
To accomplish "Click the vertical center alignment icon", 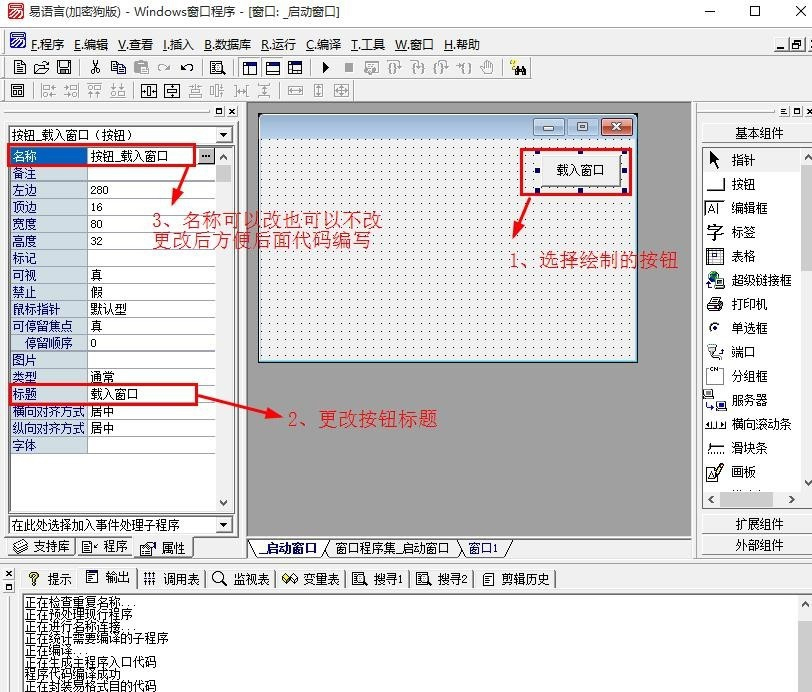I will tap(172, 91).
